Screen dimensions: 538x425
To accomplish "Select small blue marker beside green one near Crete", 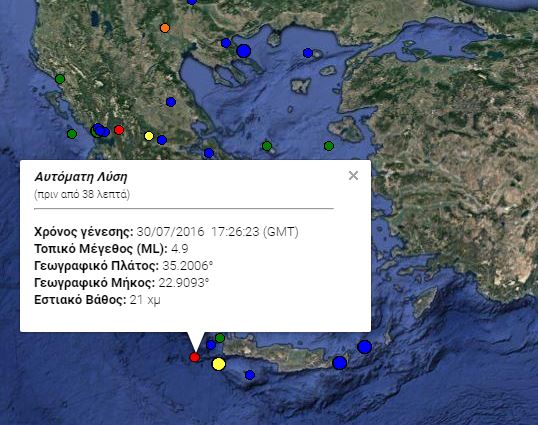I will coord(211,345).
